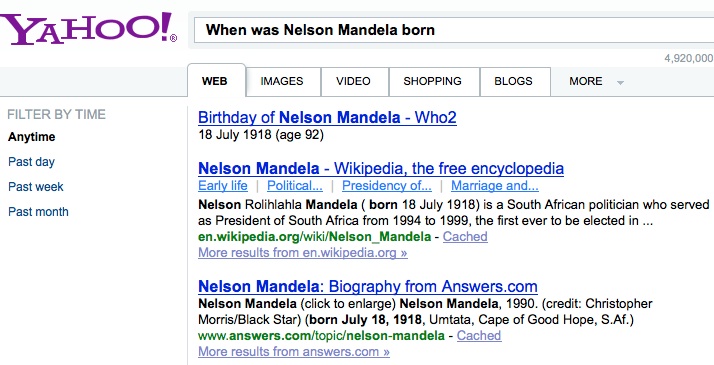Open Birthday of Nelson Mandela - Who2 result
The width and height of the screenshot is (714, 365).
coord(327,117)
